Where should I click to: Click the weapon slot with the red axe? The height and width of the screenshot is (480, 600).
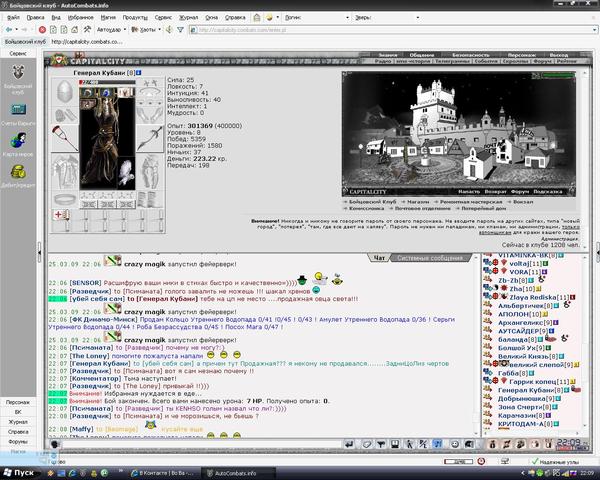pyautogui.click(x=65, y=138)
